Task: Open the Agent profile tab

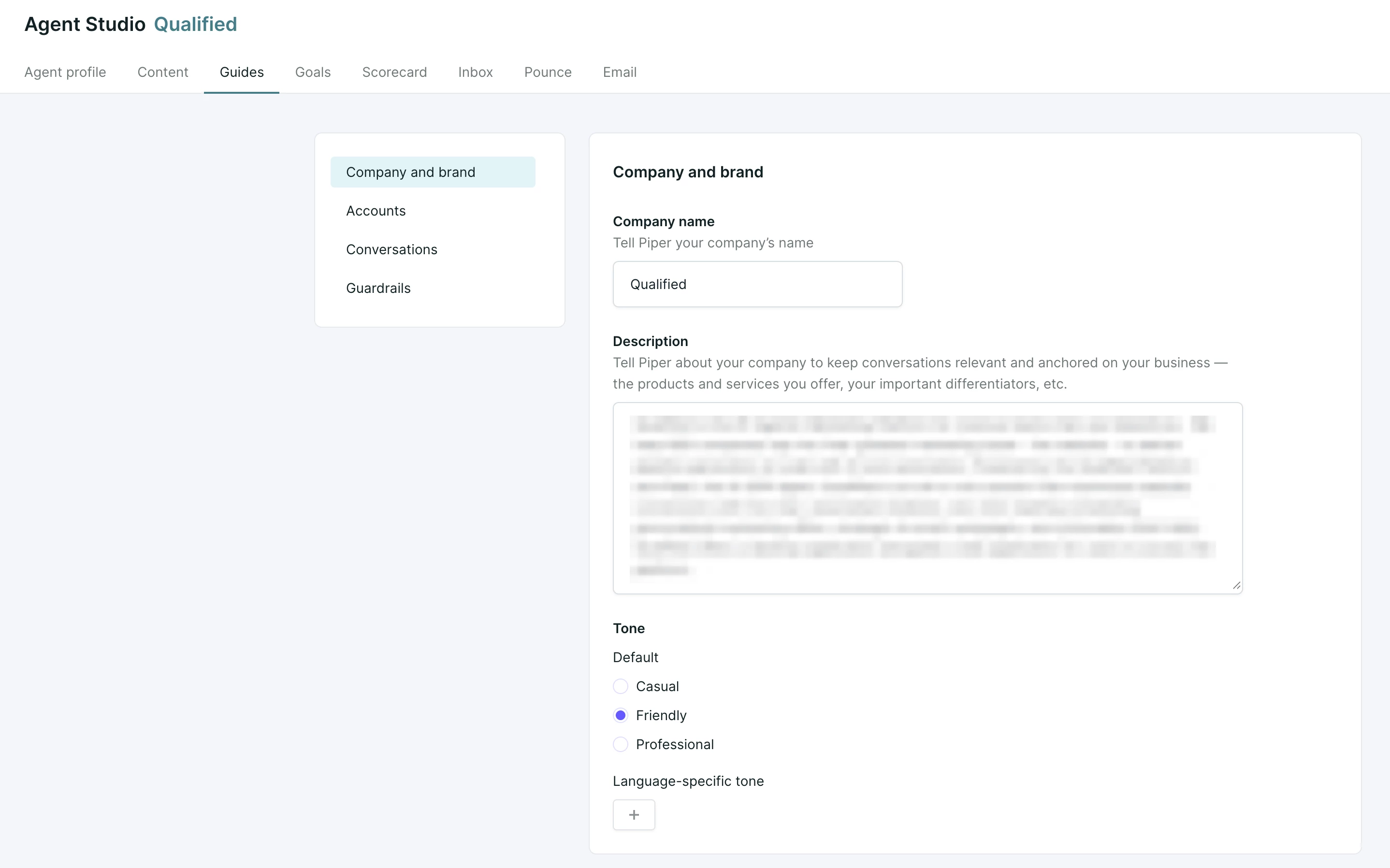Action: (x=65, y=72)
